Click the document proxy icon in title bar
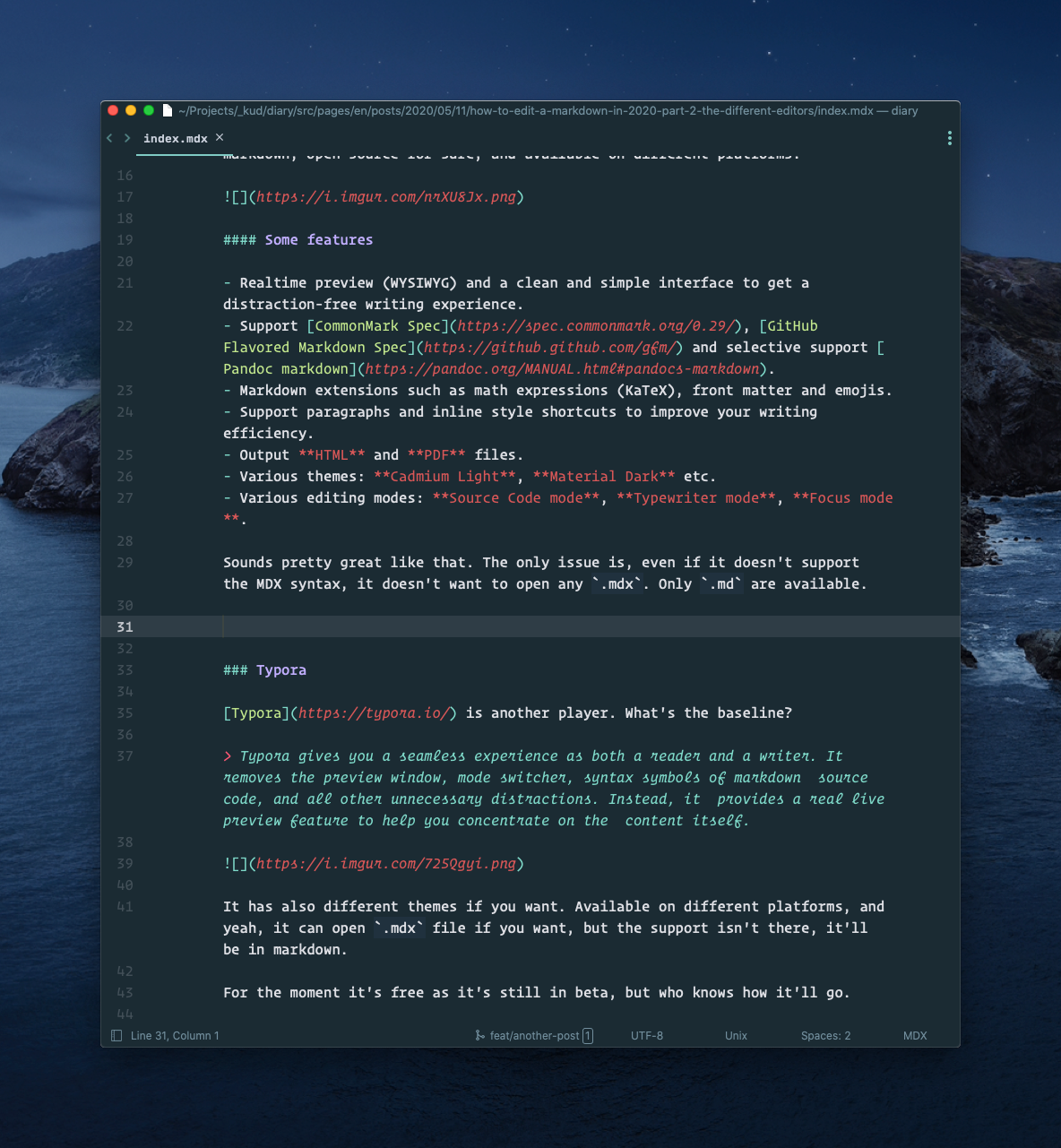Screen dimensions: 1061x1148 tap(167, 110)
